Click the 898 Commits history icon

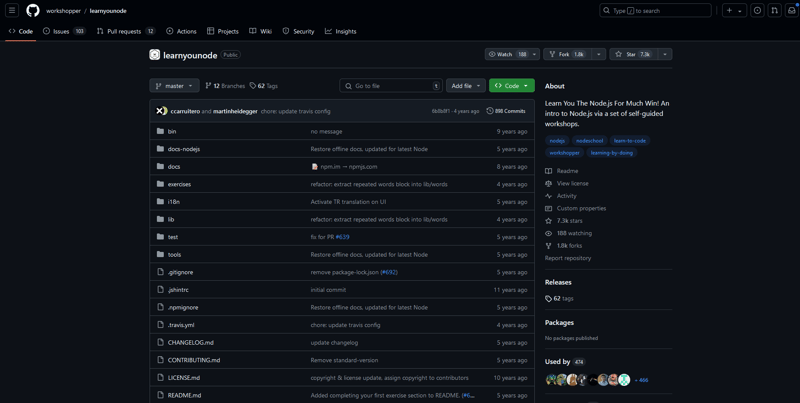click(x=490, y=111)
